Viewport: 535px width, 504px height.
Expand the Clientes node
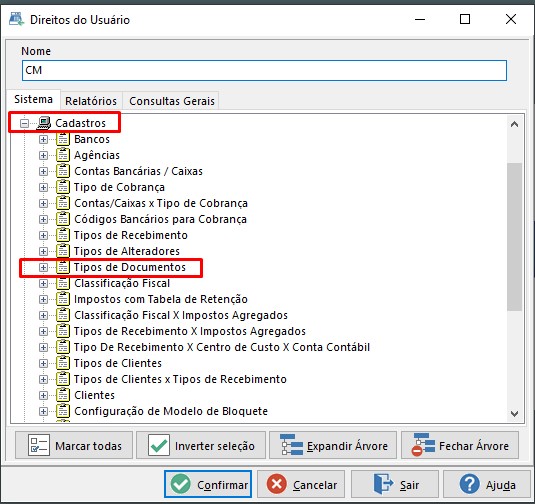tap(43, 396)
